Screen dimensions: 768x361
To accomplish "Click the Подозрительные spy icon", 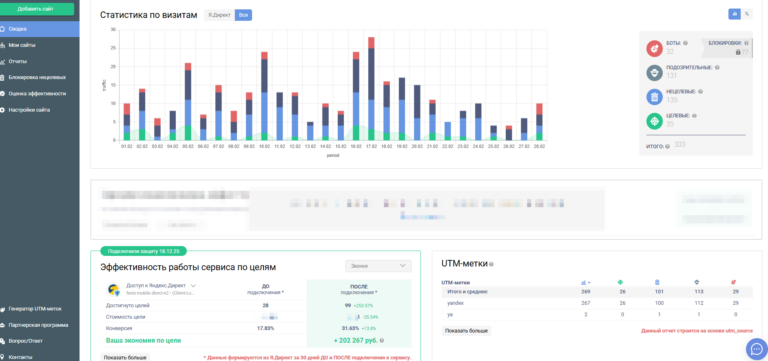I will (654, 72).
